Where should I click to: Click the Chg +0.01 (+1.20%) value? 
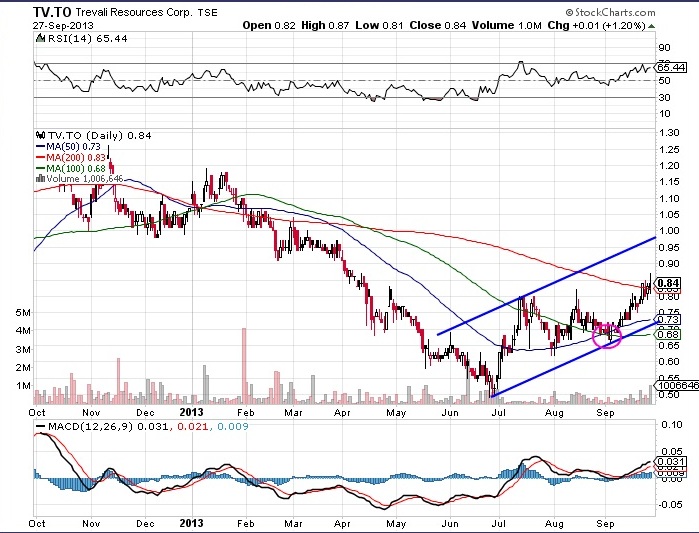596,25
